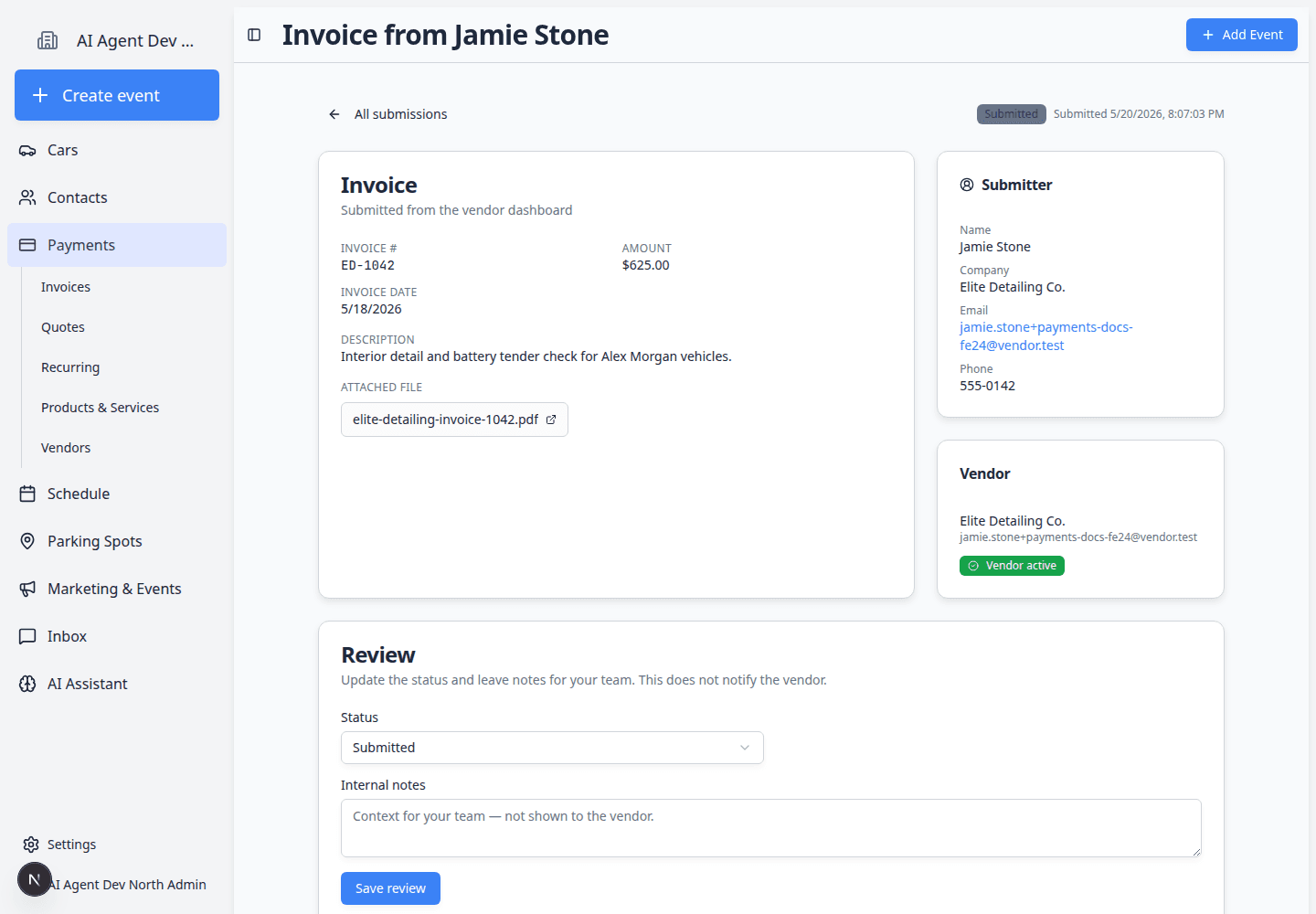The image size is (1316, 914).
Task: Open the Cars menu item
Action: (x=117, y=150)
